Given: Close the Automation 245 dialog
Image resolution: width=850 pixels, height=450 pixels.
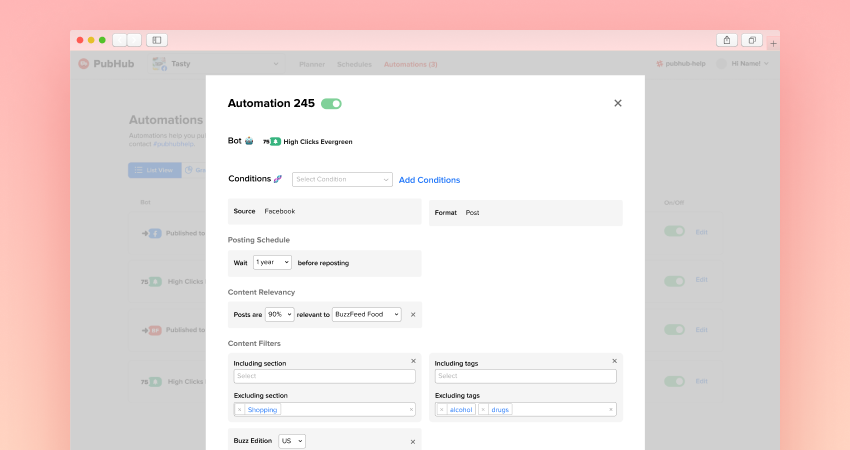Looking at the screenshot, I should pyautogui.click(x=617, y=103).
